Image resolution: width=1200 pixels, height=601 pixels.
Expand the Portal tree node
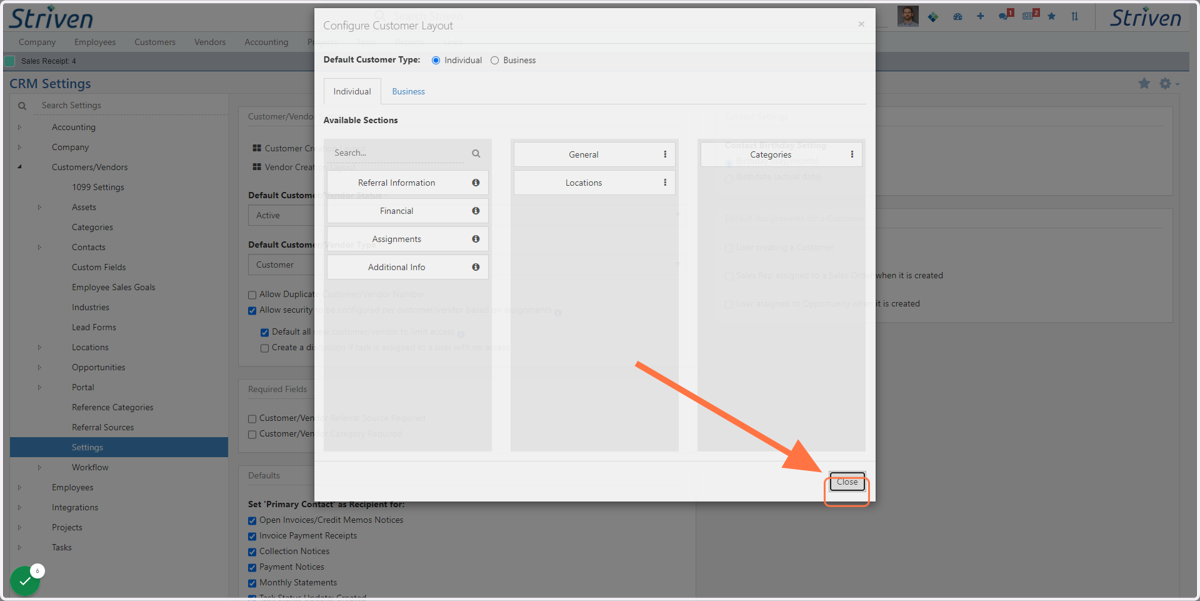(40, 387)
